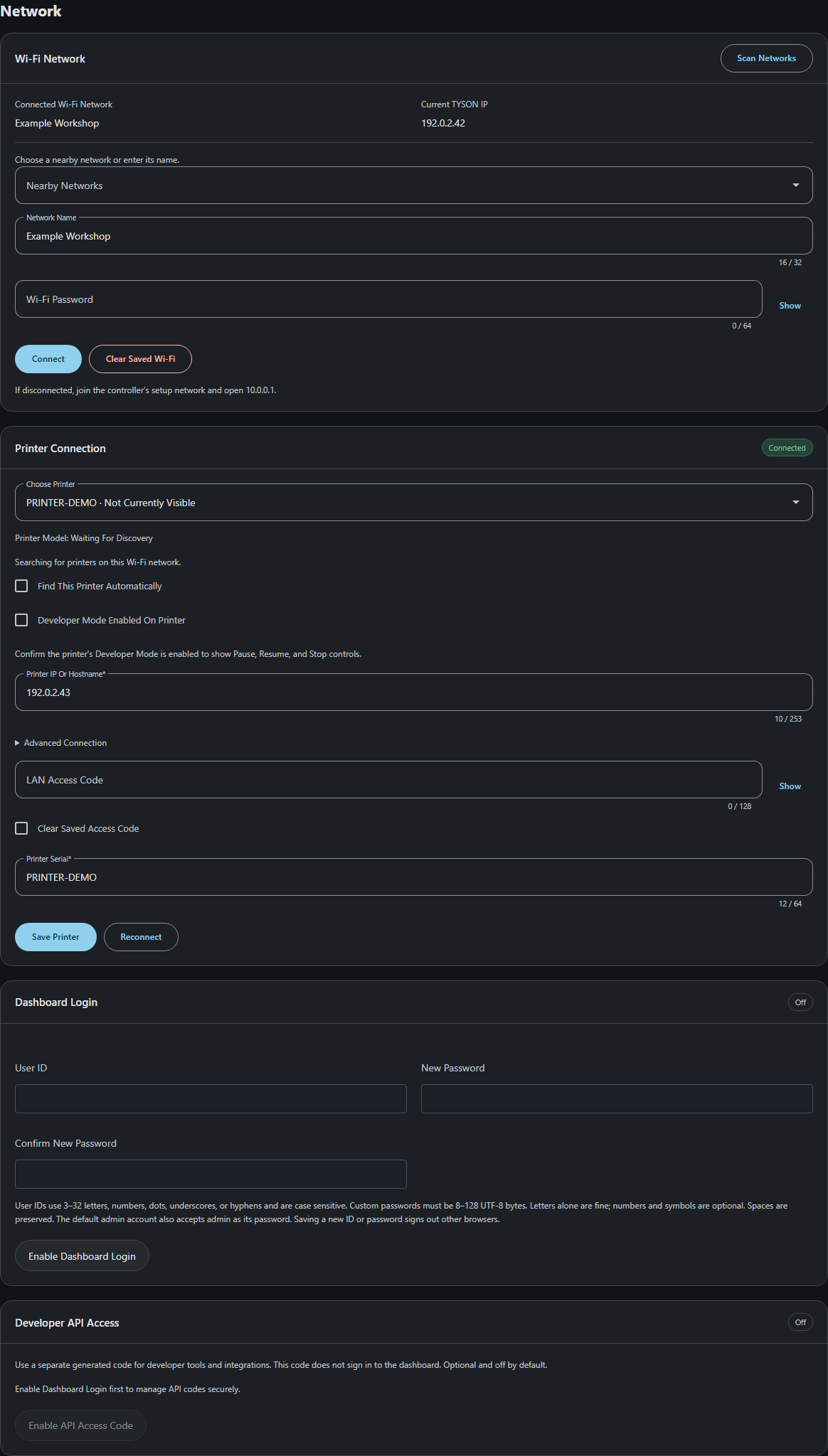Click the Wi-Fi Network section heading

point(50,59)
